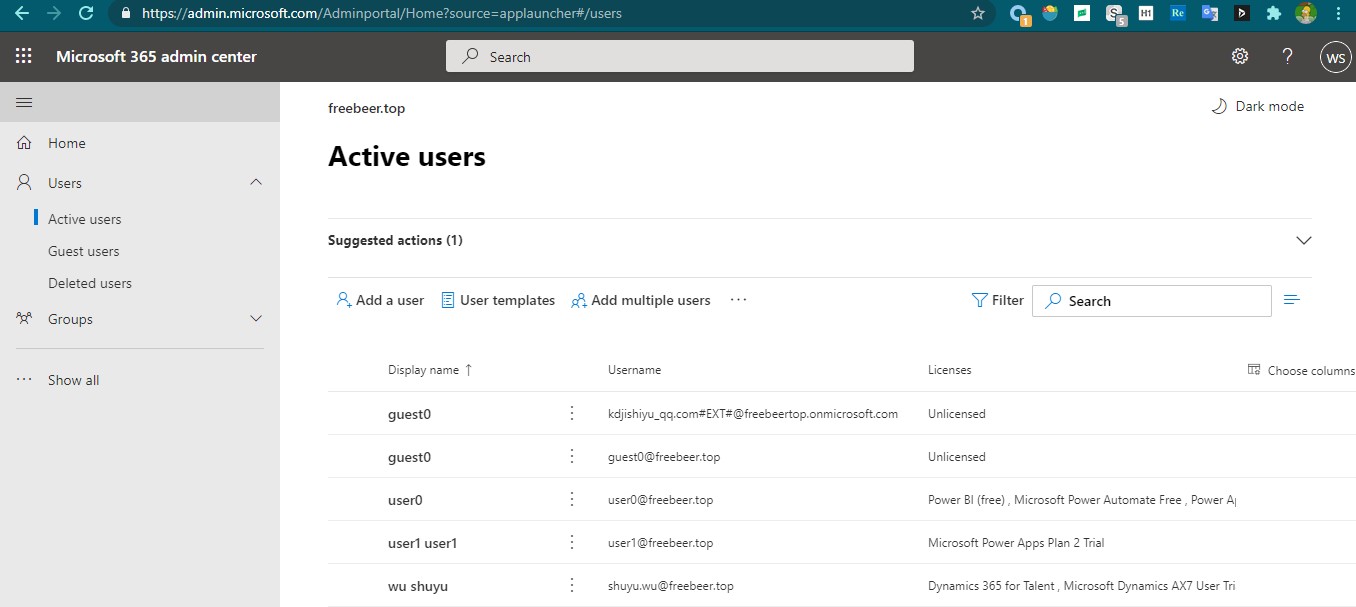Screen dimensions: 1356x607
Task: Collapse the Users section chevron
Action: 256,182
